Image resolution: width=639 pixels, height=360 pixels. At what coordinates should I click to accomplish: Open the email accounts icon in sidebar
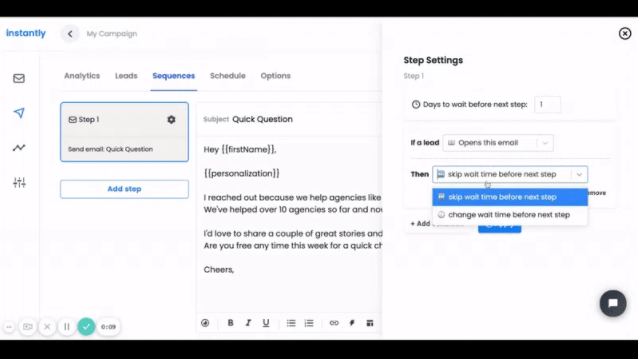pyautogui.click(x=19, y=78)
